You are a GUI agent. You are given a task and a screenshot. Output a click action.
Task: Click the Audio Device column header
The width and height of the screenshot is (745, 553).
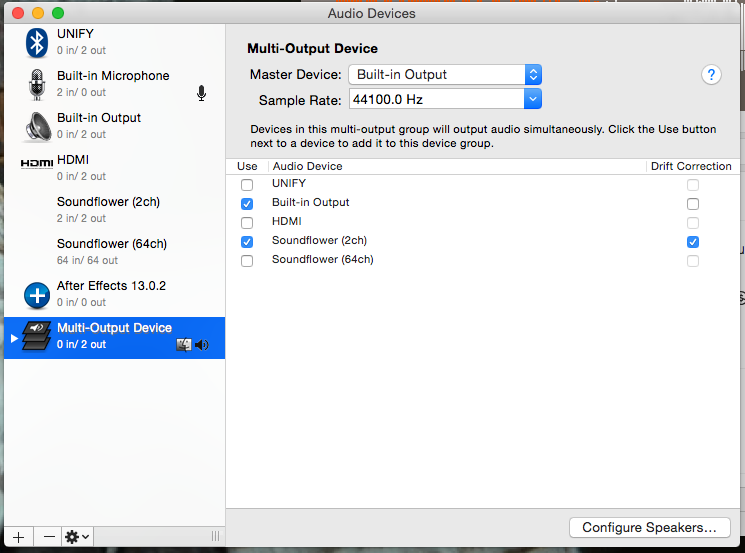[307, 166]
